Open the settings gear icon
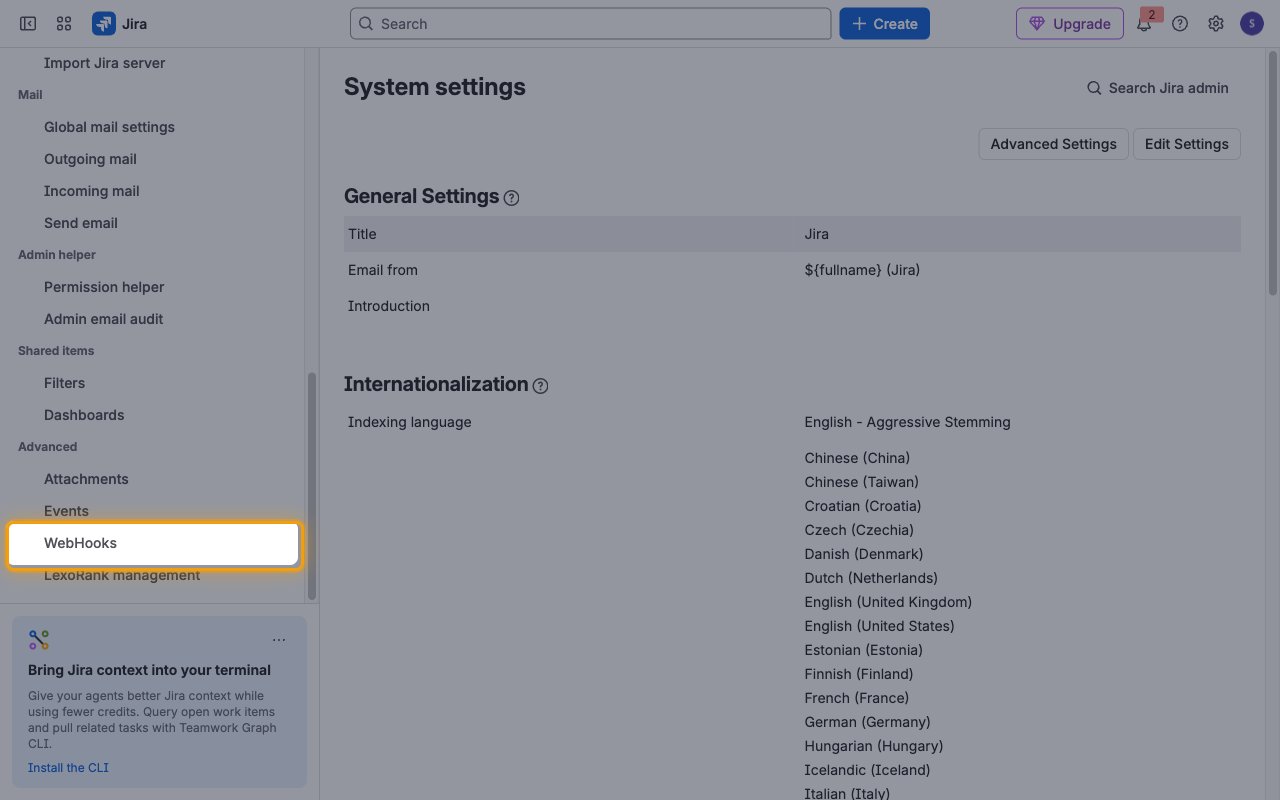This screenshot has width=1280, height=800. coord(1216,24)
